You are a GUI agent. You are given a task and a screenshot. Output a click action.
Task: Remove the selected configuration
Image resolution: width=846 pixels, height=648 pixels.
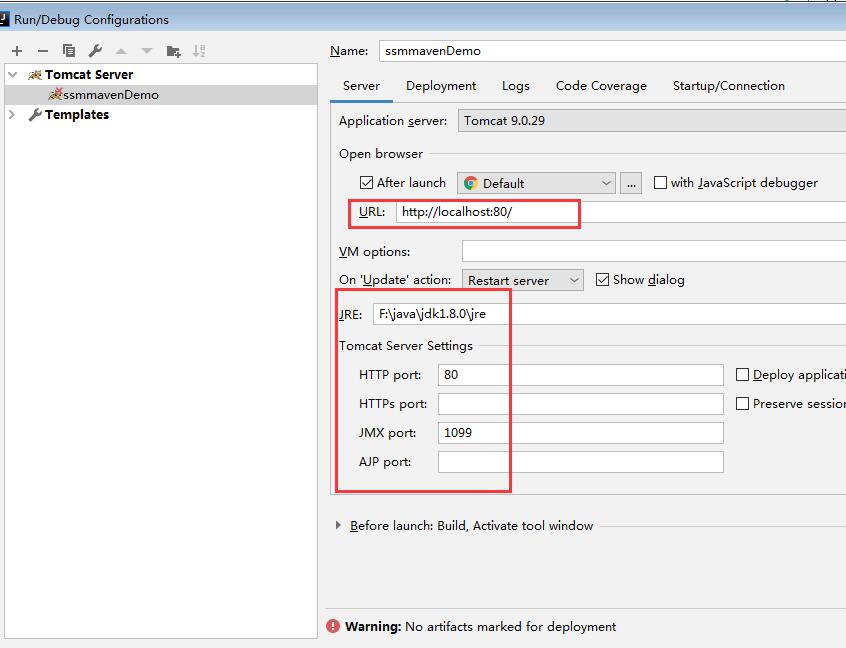pyautogui.click(x=43, y=51)
